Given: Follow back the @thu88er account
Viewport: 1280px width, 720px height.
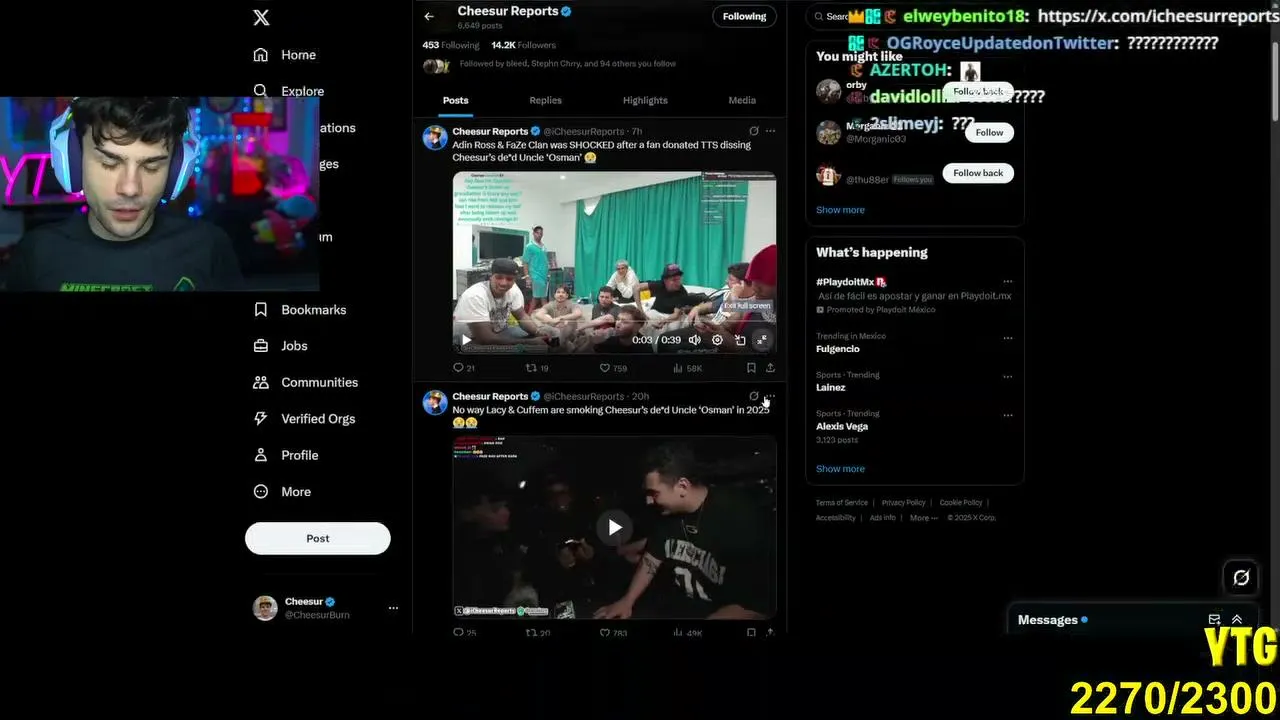Looking at the screenshot, I should coord(978,173).
